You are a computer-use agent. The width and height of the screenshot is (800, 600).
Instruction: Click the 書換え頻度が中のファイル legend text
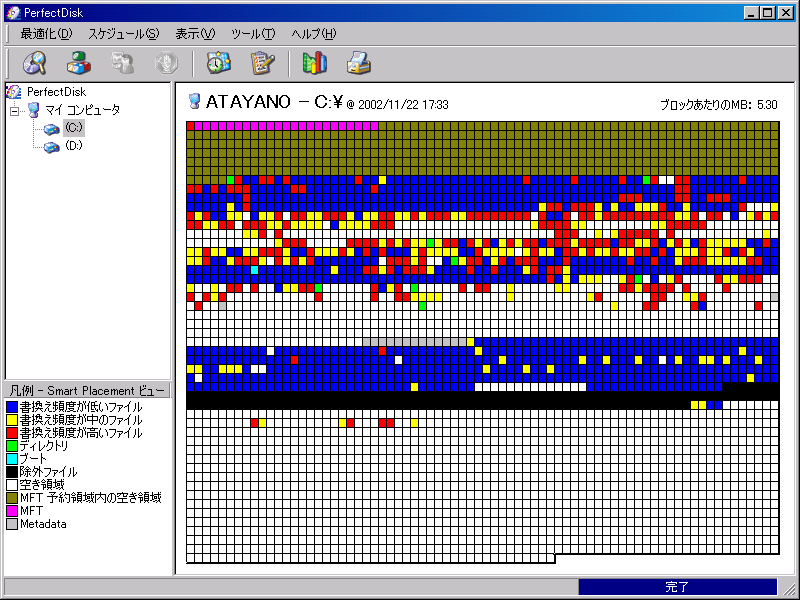pos(81,420)
